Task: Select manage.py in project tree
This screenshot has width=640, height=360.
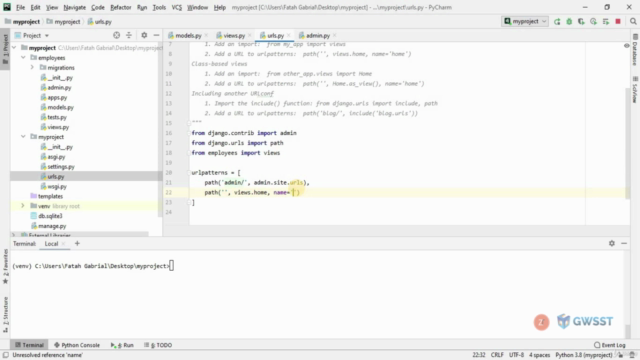Action: point(52,226)
